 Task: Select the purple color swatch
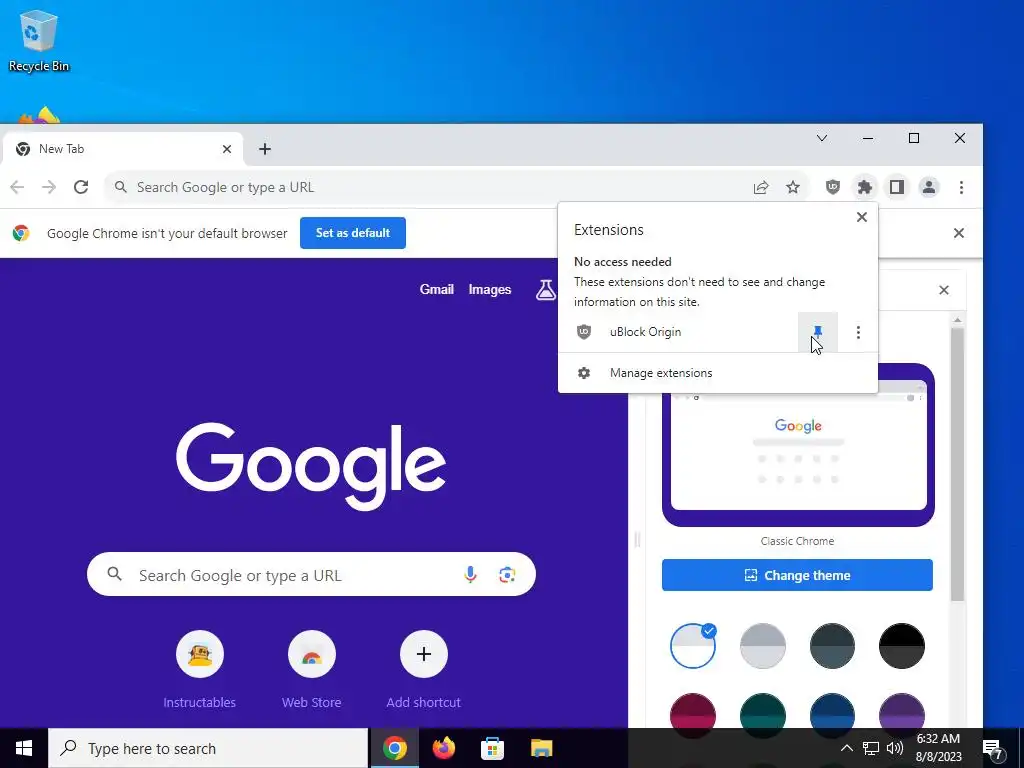coord(902,711)
